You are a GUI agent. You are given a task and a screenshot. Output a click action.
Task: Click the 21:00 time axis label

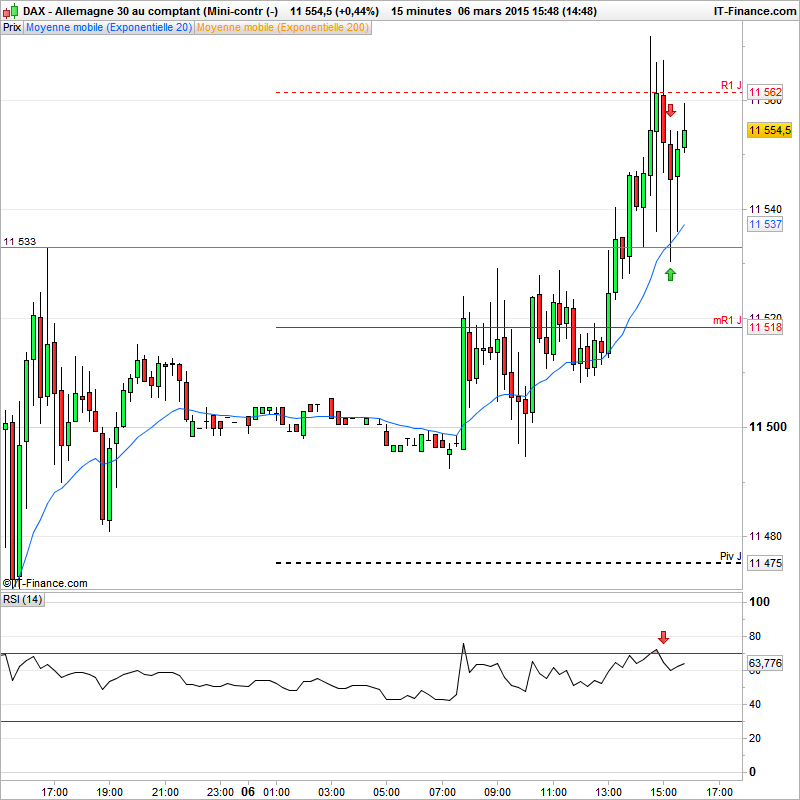pyautogui.click(x=165, y=792)
